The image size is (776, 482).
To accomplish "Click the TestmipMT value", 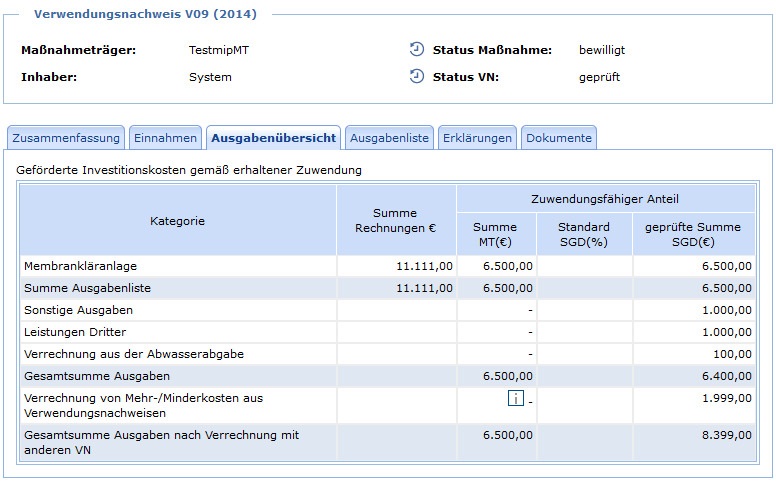I will point(219,50).
